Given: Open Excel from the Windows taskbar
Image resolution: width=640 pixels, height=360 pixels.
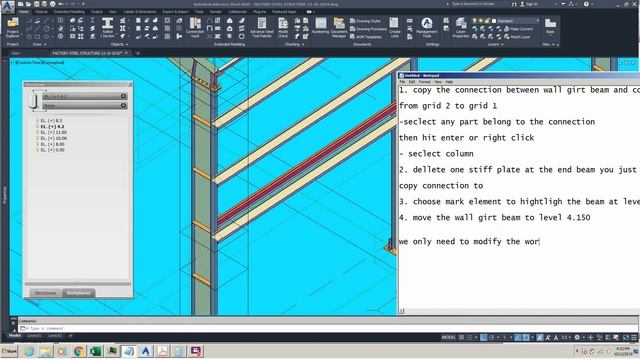Looking at the screenshot, I should click(95, 351).
